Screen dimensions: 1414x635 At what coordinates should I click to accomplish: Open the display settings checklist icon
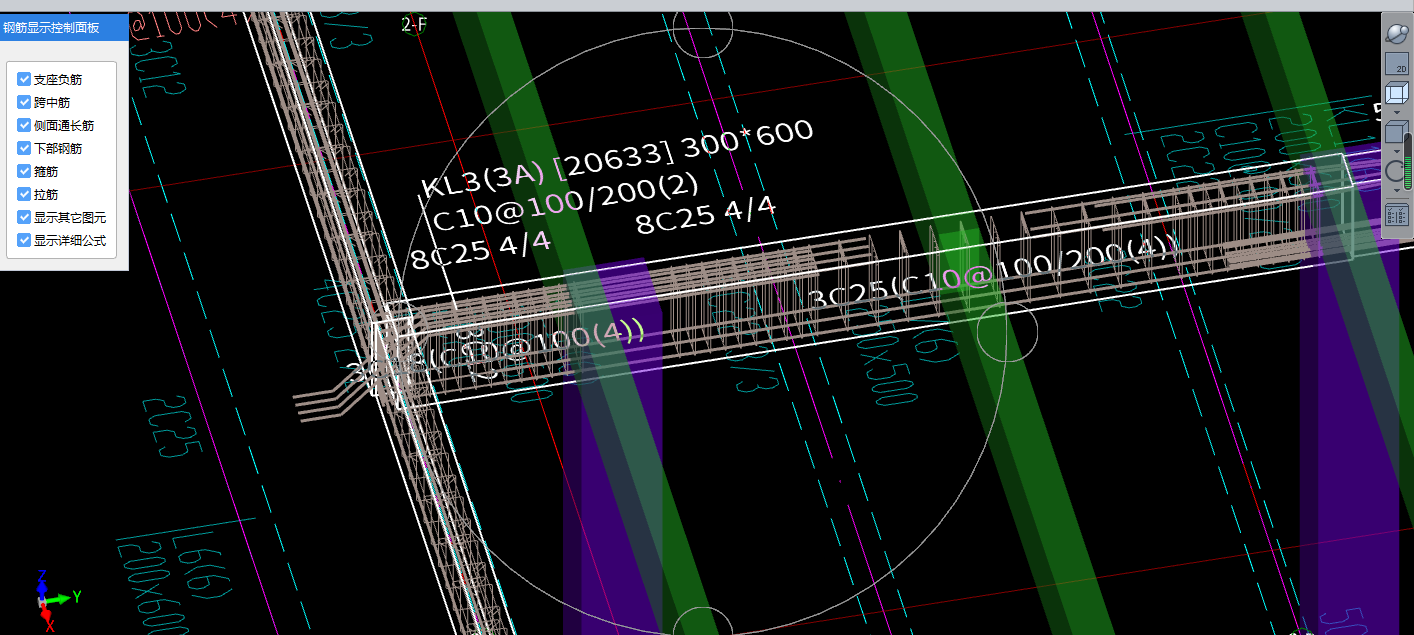pos(1396,213)
